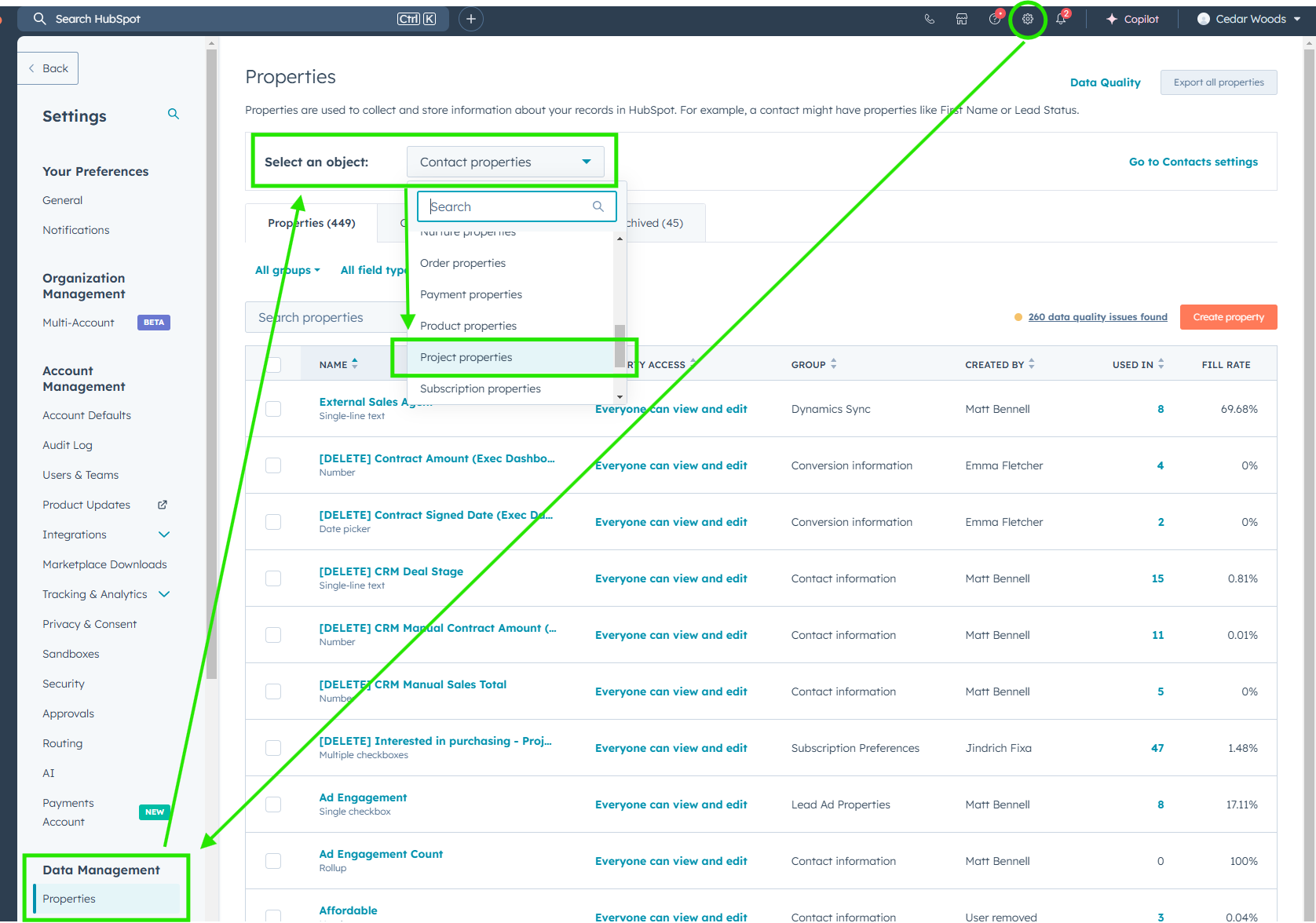Click the Product Updates external link icon
This screenshot has height=923, width=1316.
[x=163, y=505]
